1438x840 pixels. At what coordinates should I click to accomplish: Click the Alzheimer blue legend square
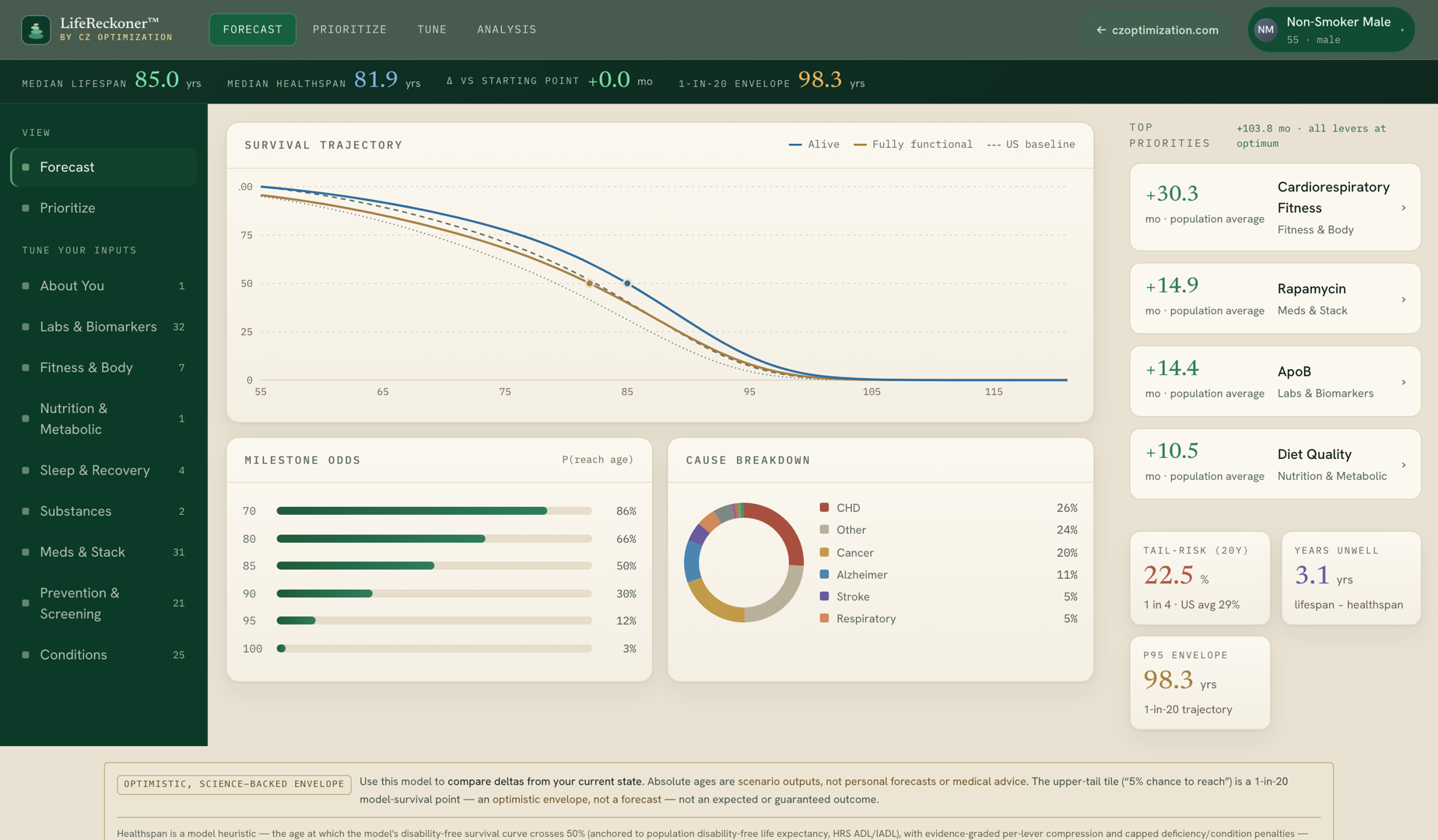click(824, 574)
